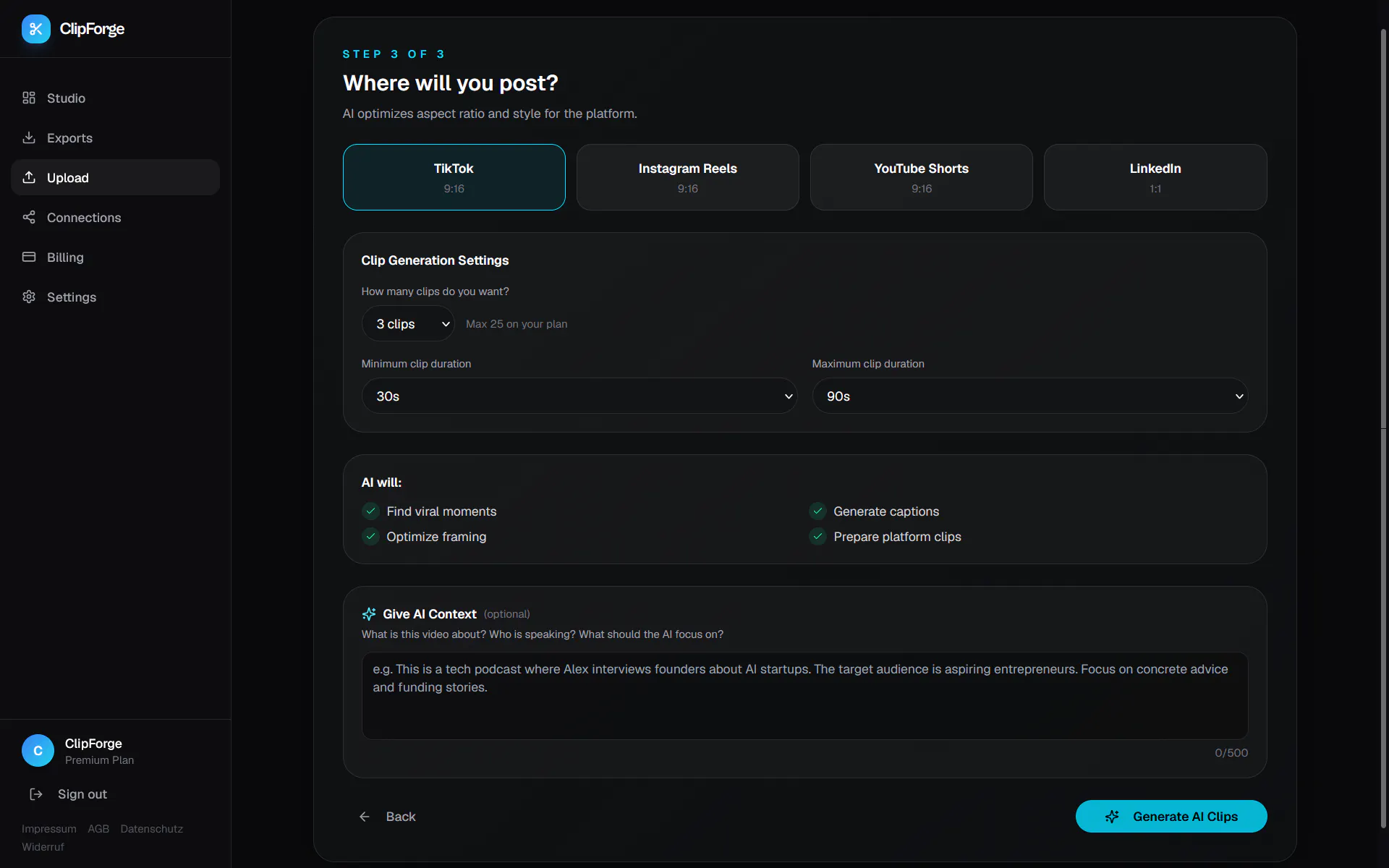Open the Billing section
The width and height of the screenshot is (1389, 868).
[115, 257]
